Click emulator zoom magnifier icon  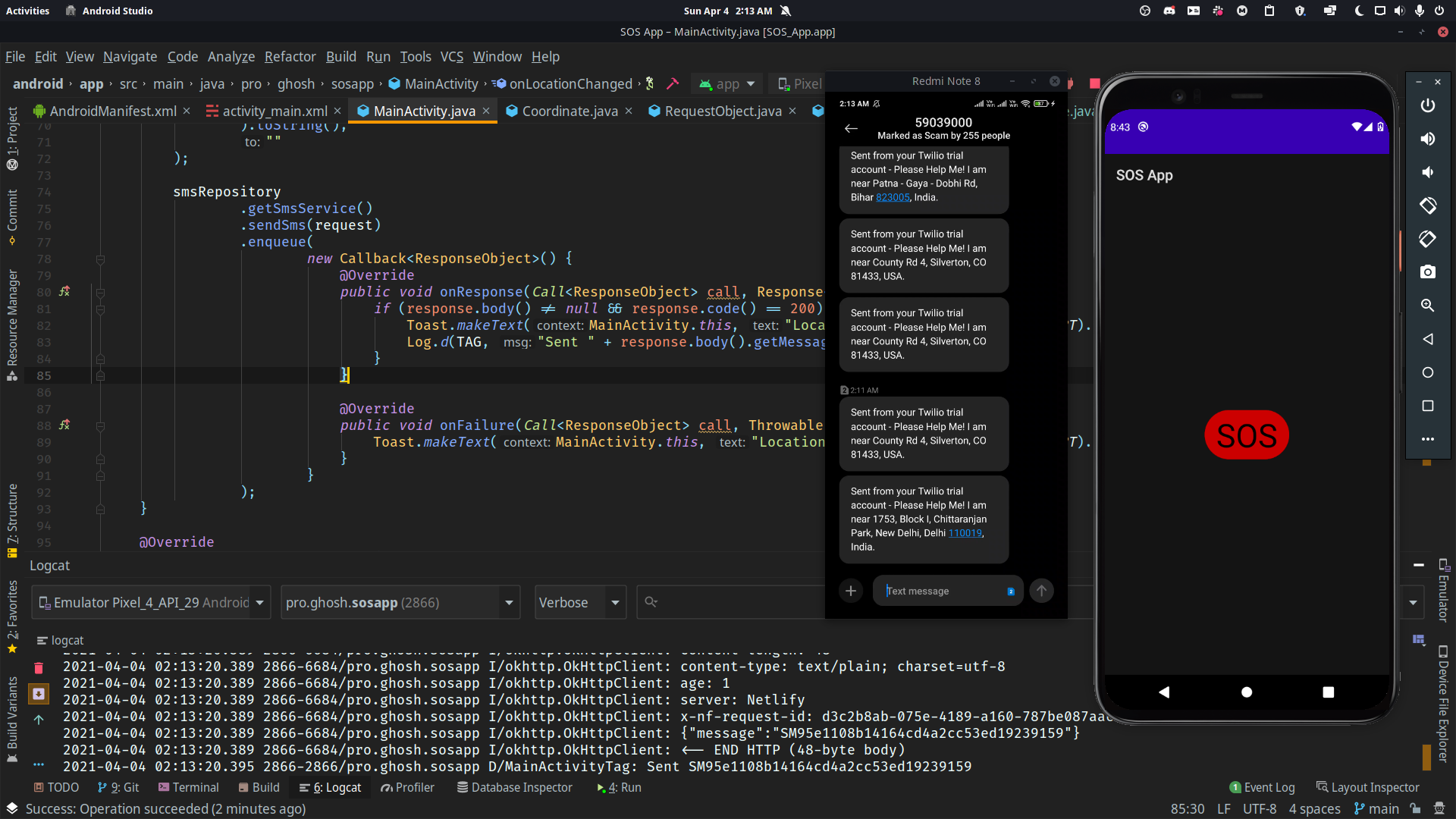tap(1427, 306)
